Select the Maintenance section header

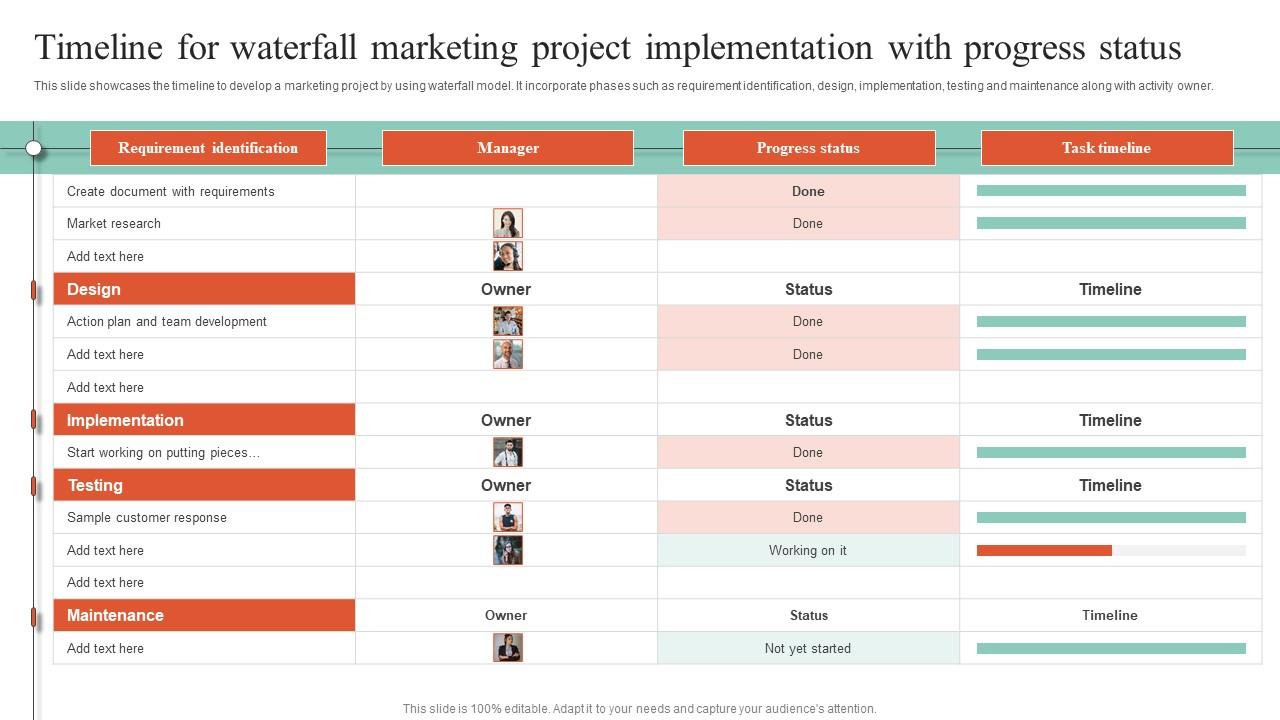coord(204,615)
